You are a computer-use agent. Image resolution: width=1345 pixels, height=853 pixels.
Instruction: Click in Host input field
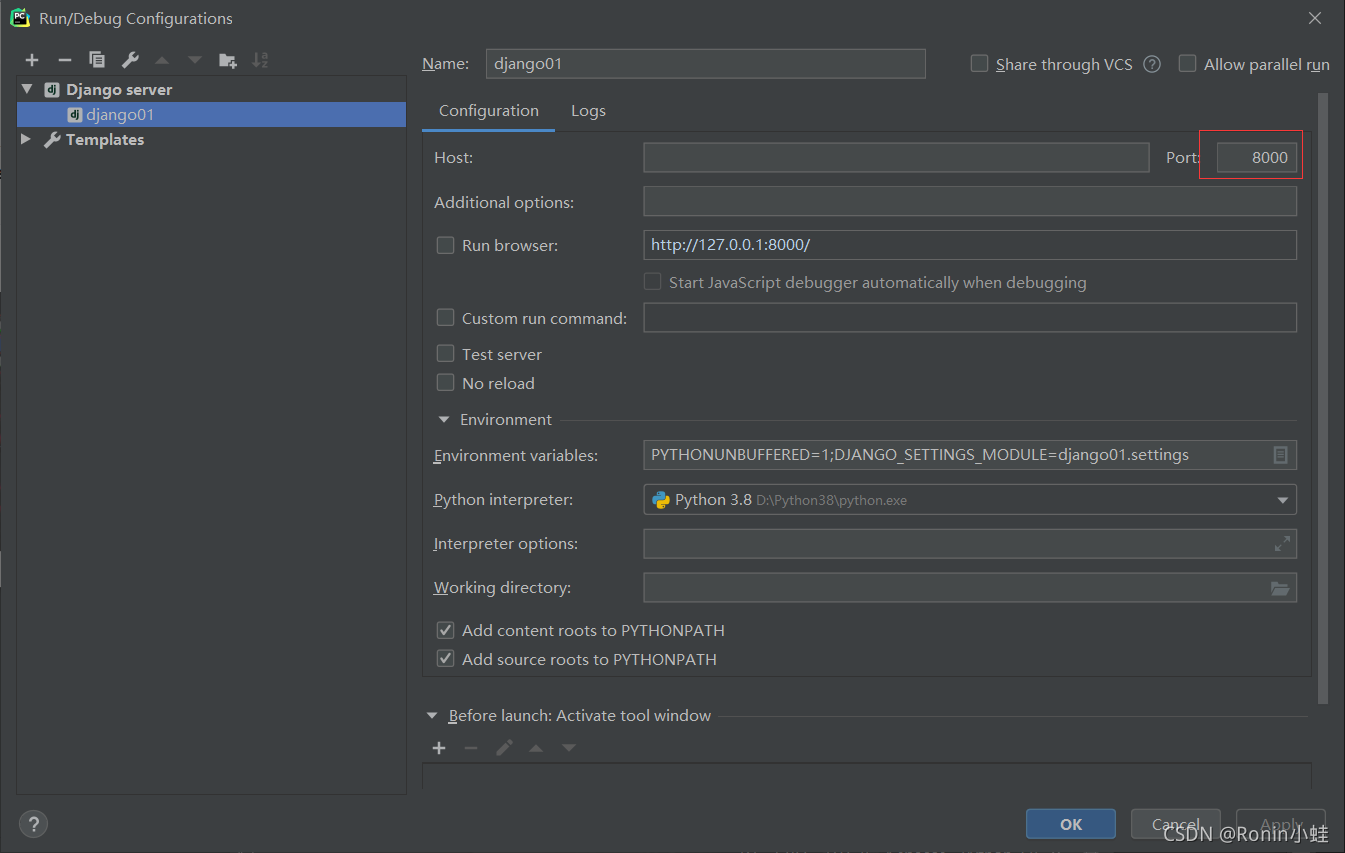click(896, 158)
